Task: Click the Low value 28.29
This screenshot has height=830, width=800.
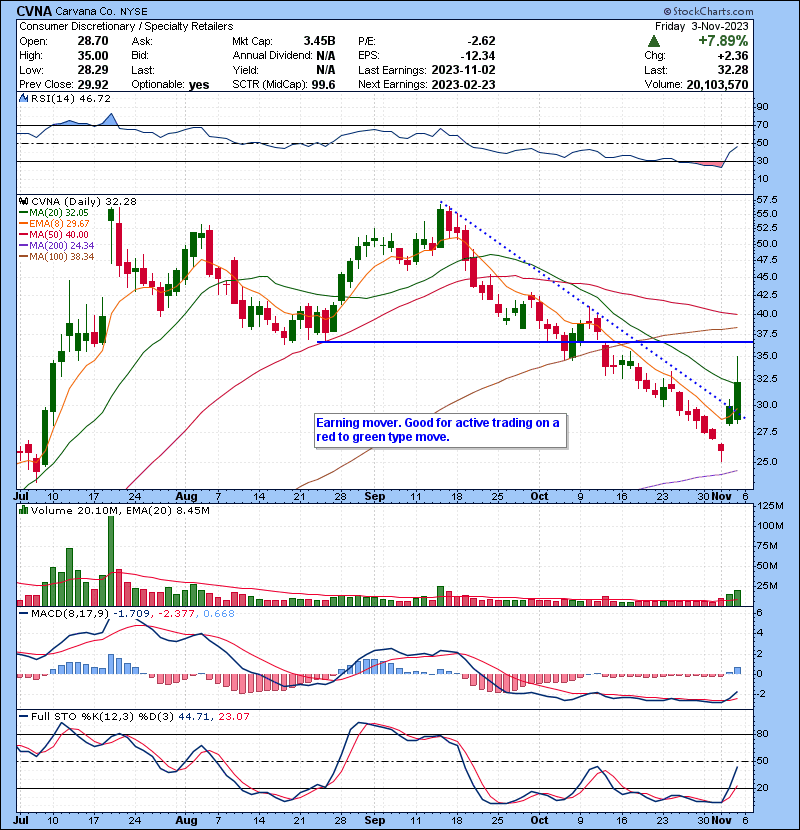Action: 93,70
